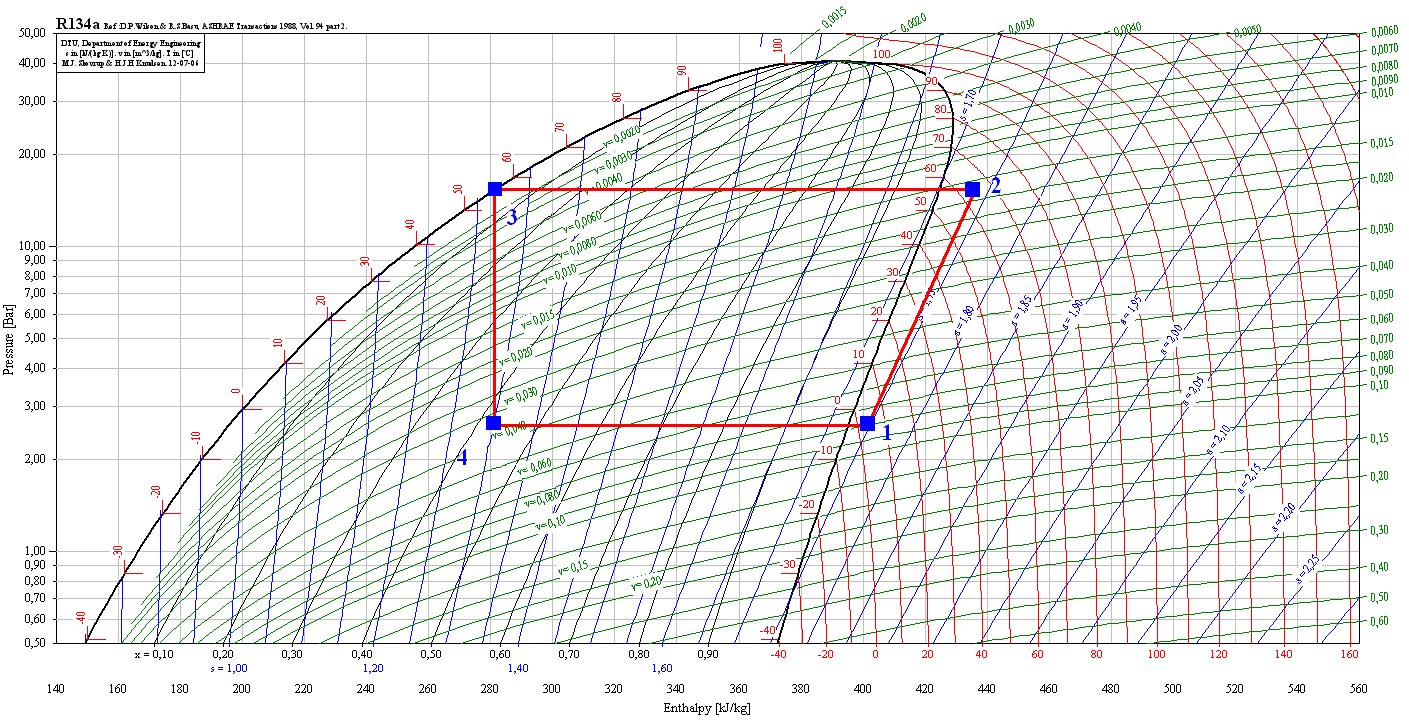Click the "10,00" pressure axis label
The image size is (1409, 722).
pyautogui.click(x=32, y=246)
